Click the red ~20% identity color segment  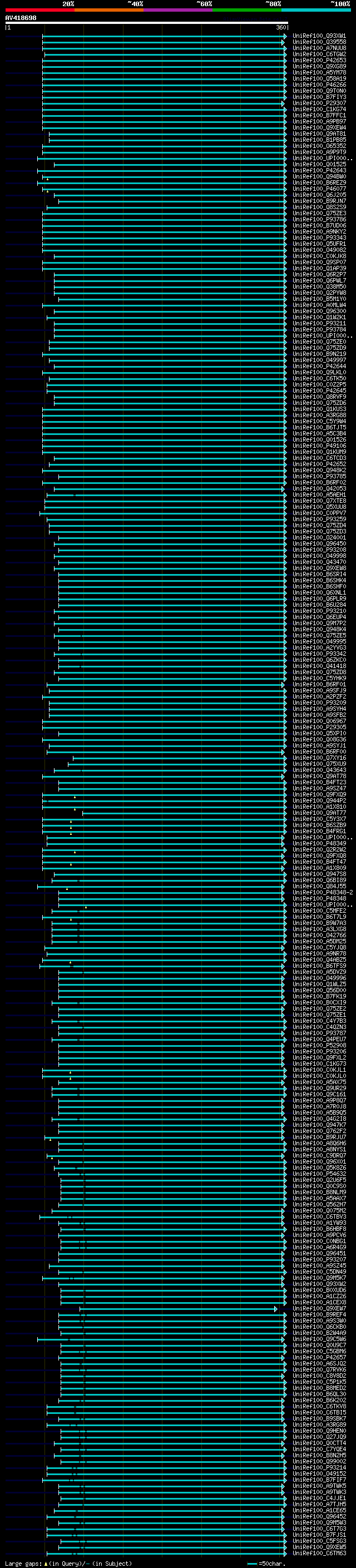[x=39, y=10]
